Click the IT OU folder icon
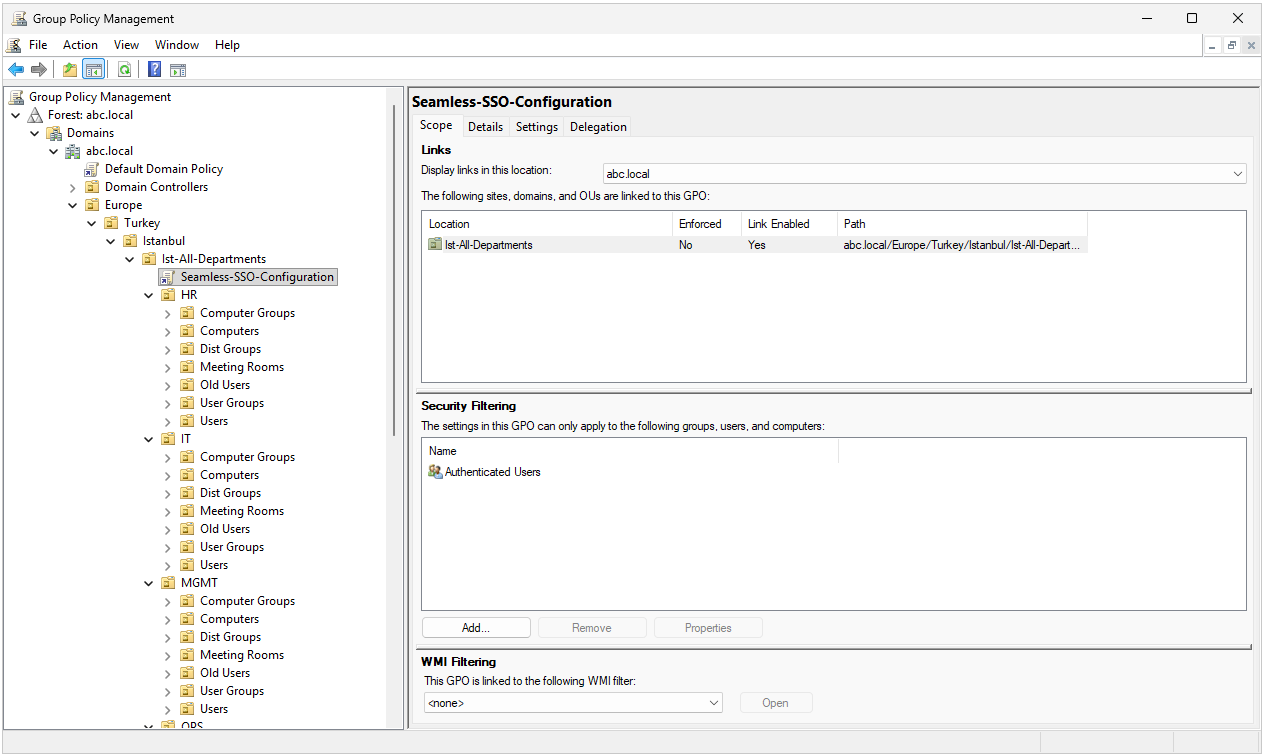Screen dimensions: 1263x755 [x=168, y=439]
